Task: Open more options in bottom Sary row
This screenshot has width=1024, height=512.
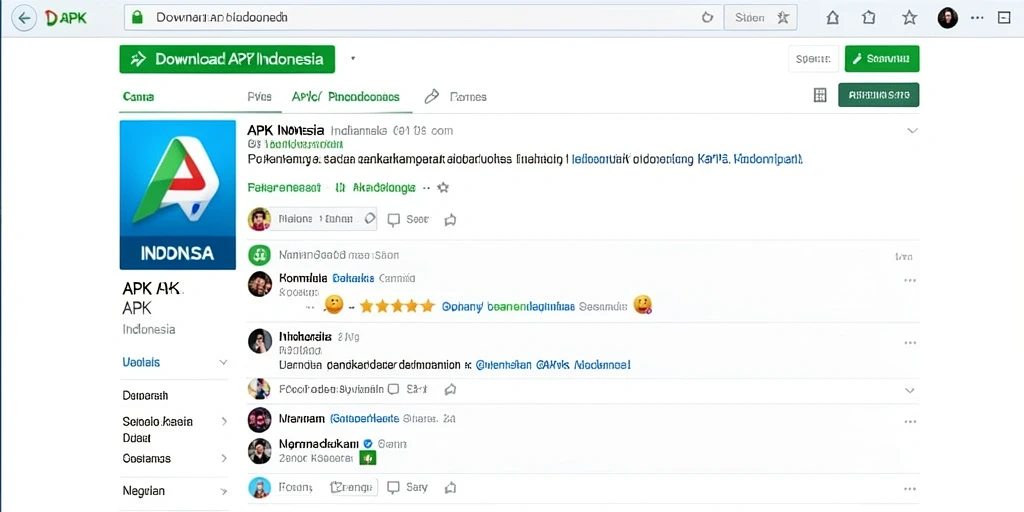Action: [910, 489]
